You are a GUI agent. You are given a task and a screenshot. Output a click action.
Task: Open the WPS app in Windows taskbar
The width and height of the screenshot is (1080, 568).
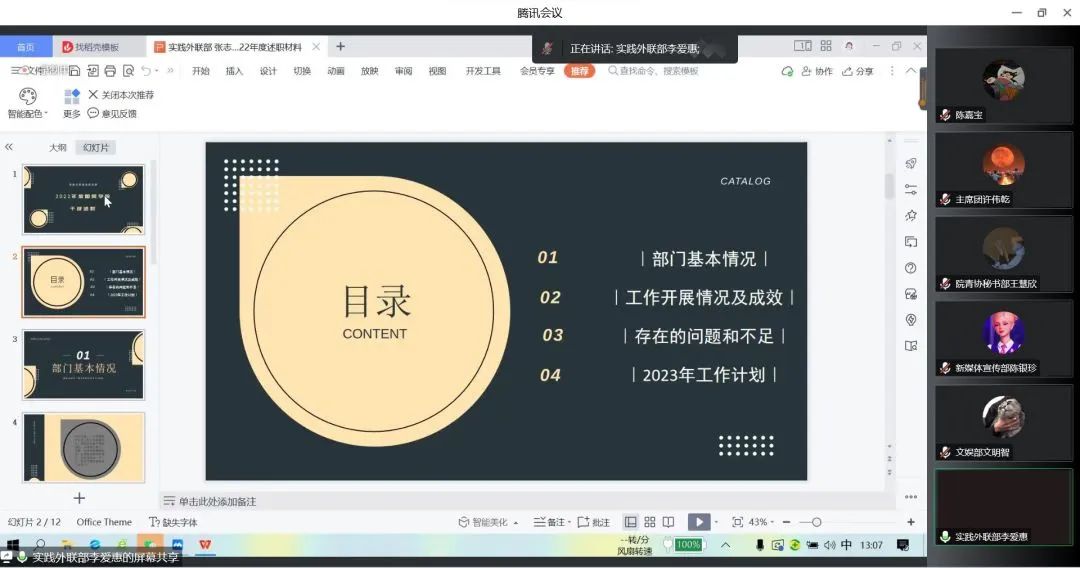click(x=205, y=545)
